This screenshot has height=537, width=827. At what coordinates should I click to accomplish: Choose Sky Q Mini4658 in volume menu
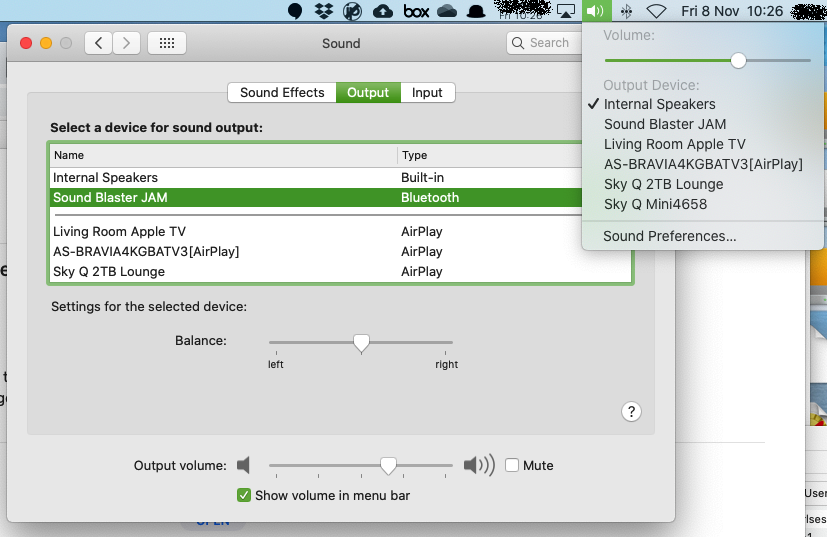703,205
